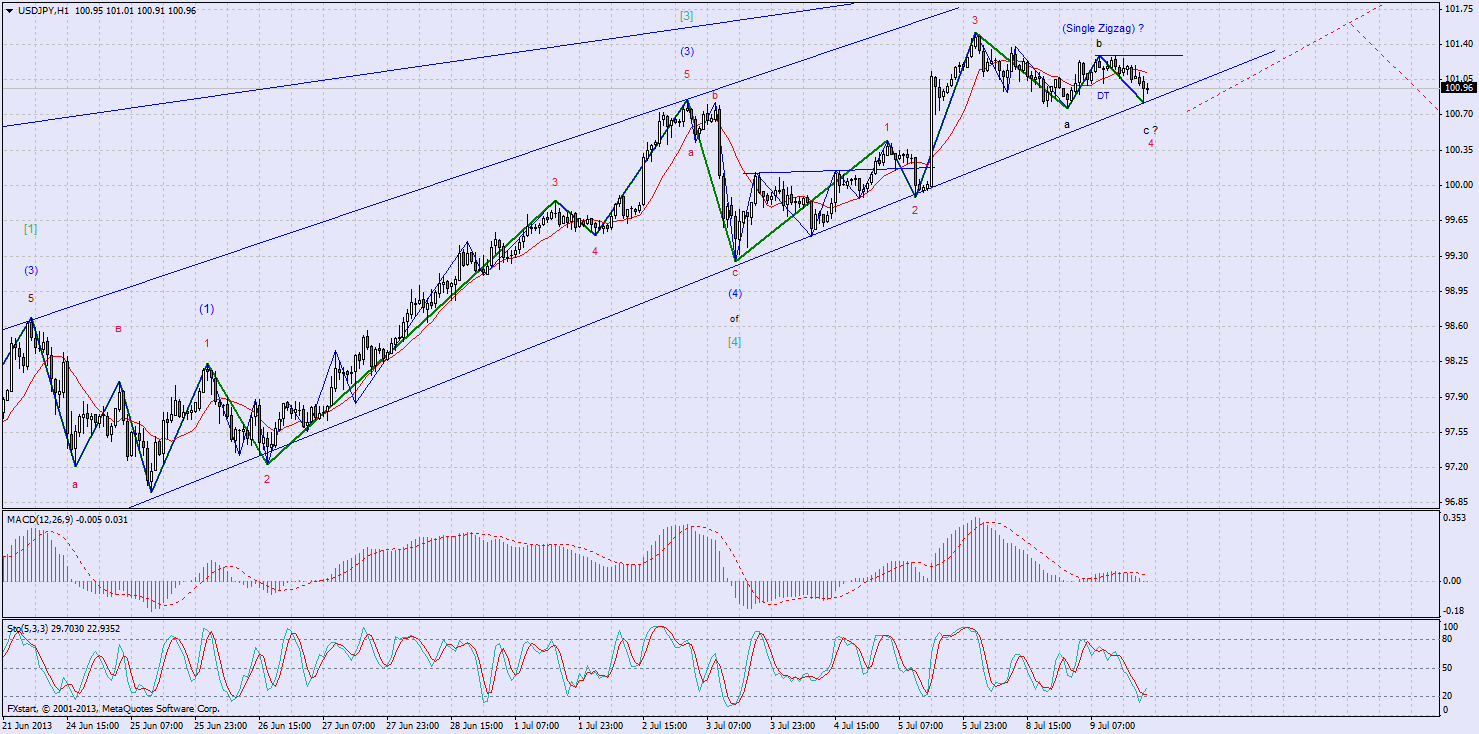Click the 99.65 price axis label
The width and height of the screenshot is (1479, 734).
[x=1457, y=220]
